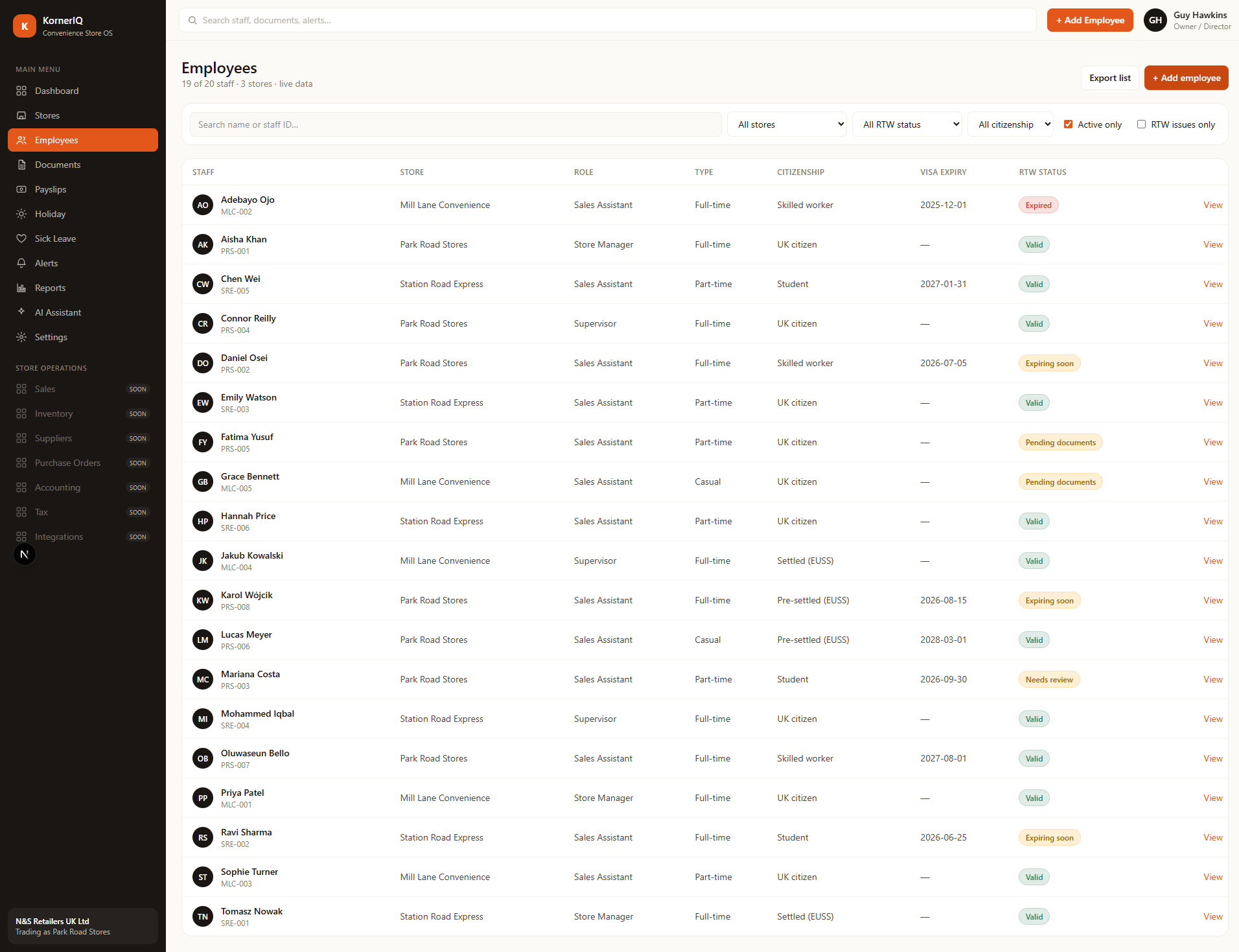Click the N&S Retailers UK Ltd card
Image resolution: width=1239 pixels, height=952 pixels.
pyautogui.click(x=83, y=926)
